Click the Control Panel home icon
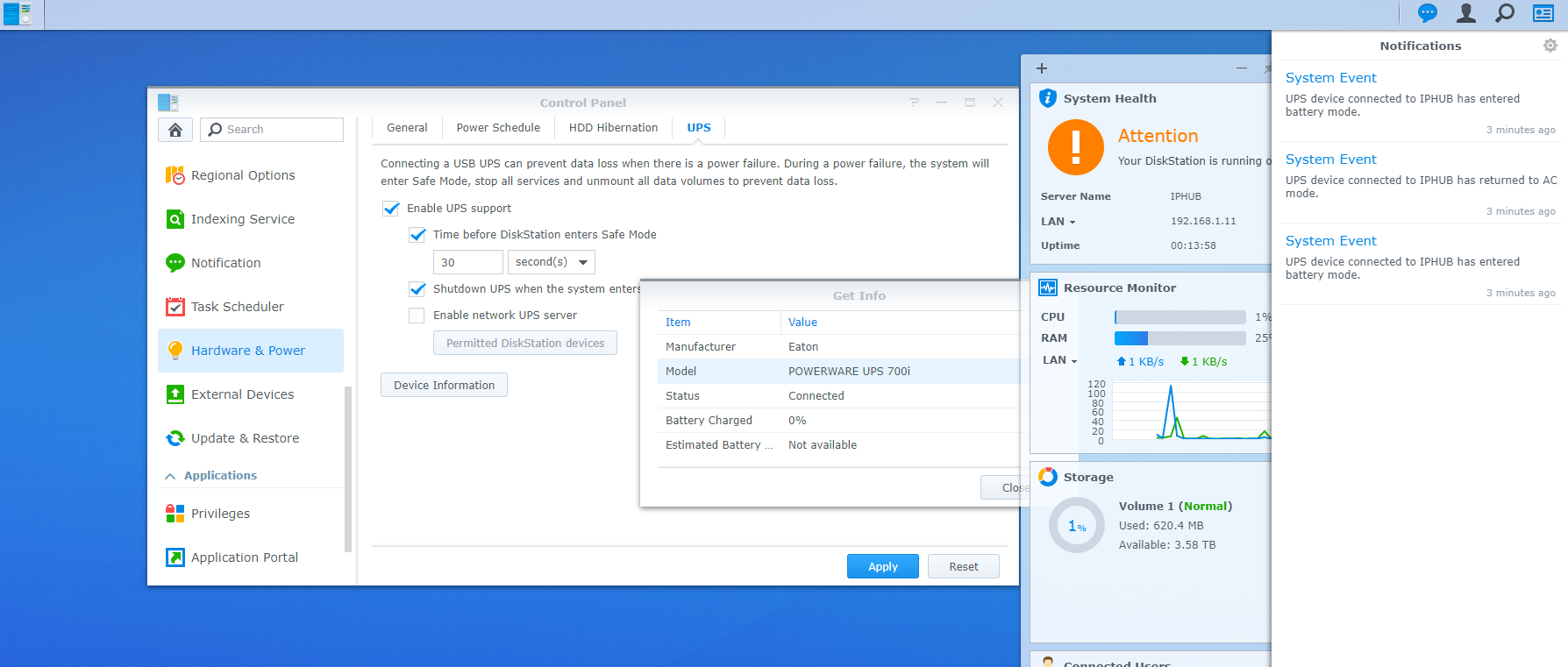 175,130
